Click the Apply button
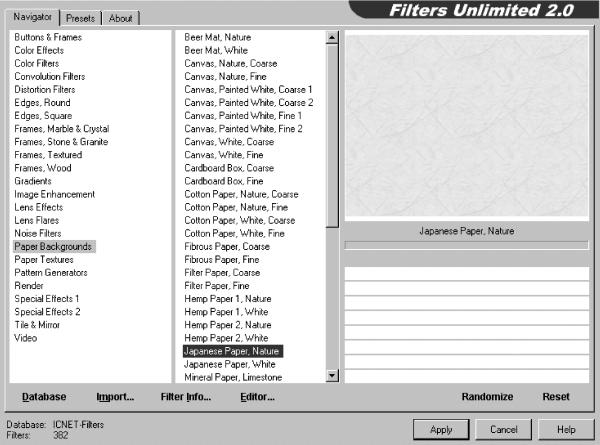Viewport: 600px width, 445px height. (441, 429)
